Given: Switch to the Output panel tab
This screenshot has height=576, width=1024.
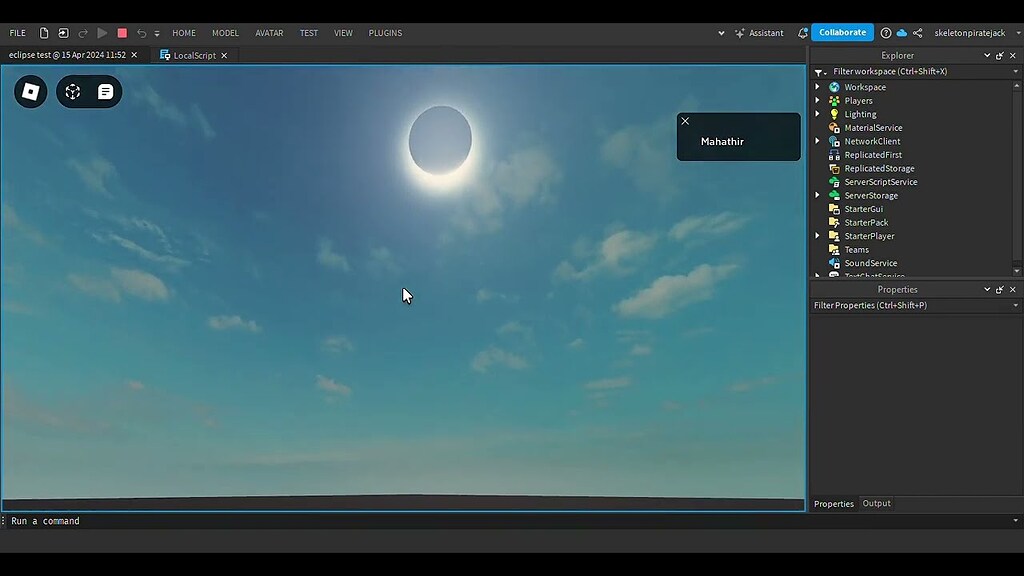Looking at the screenshot, I should click(876, 503).
